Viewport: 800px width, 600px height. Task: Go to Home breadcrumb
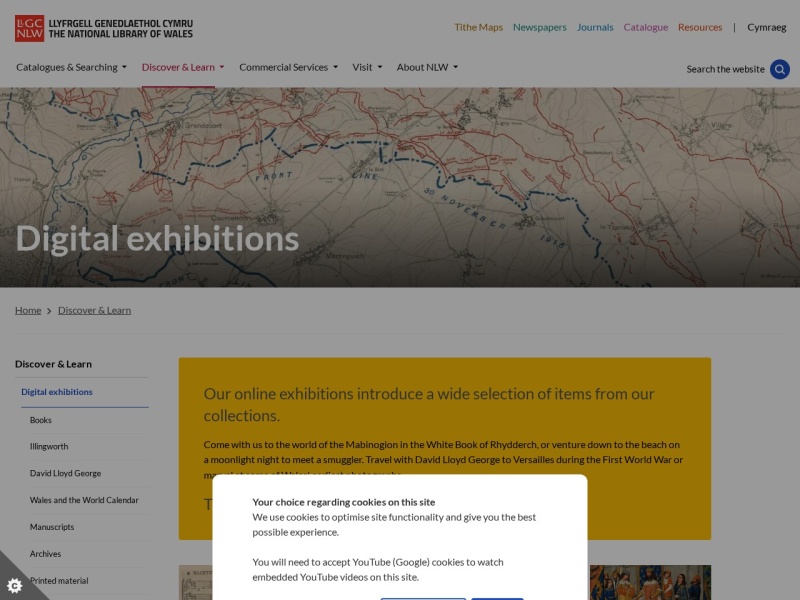point(28,310)
